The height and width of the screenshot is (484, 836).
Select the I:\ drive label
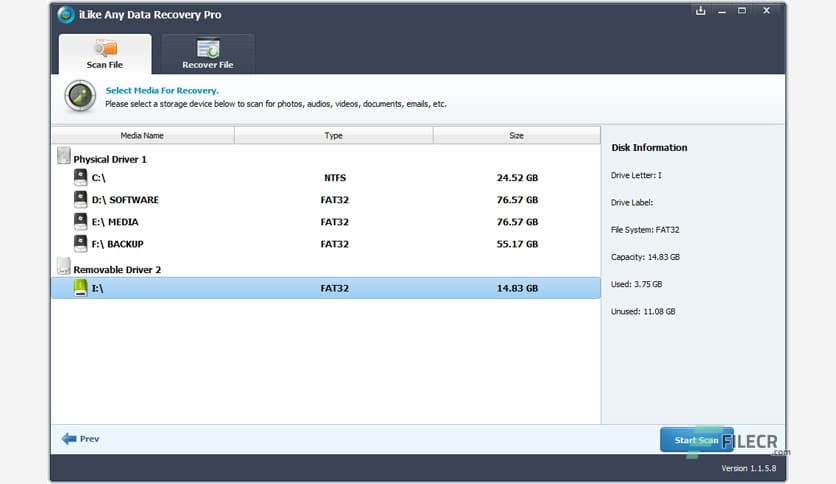coord(98,288)
